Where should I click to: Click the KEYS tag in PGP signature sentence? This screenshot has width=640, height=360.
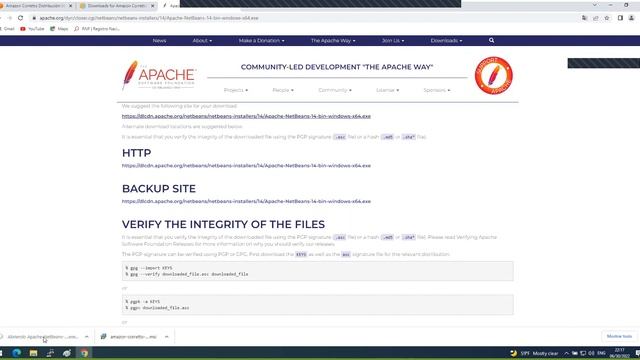tap(301, 254)
